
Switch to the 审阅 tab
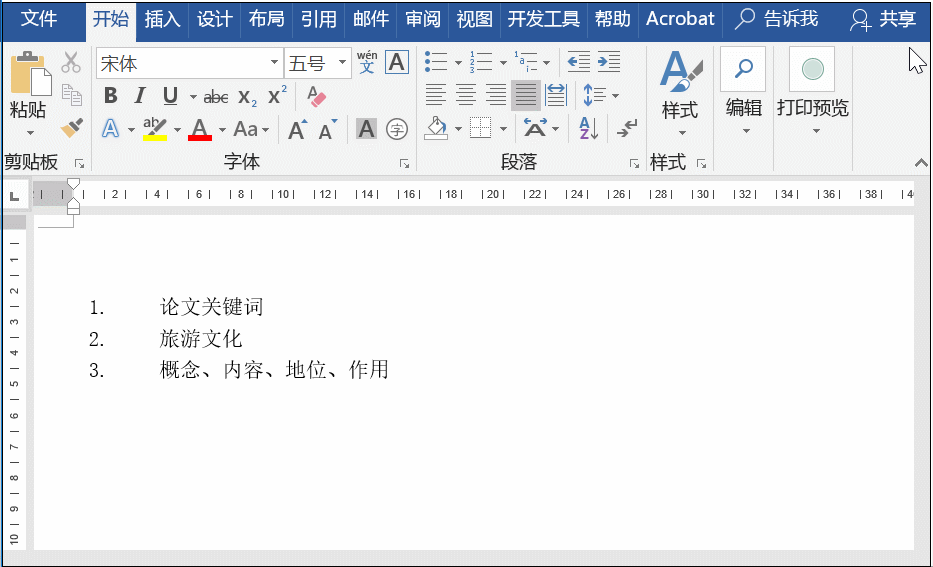[x=423, y=19]
